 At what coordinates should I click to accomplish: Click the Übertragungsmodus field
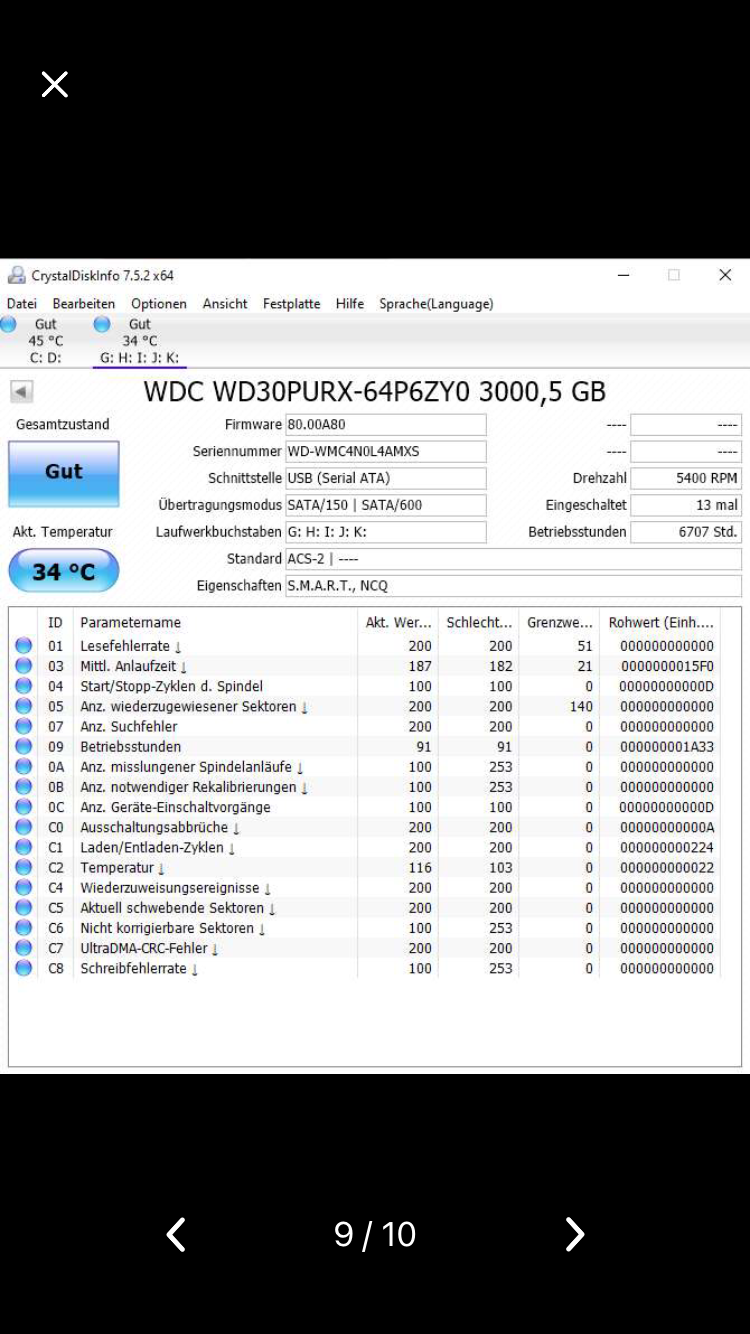[386, 506]
